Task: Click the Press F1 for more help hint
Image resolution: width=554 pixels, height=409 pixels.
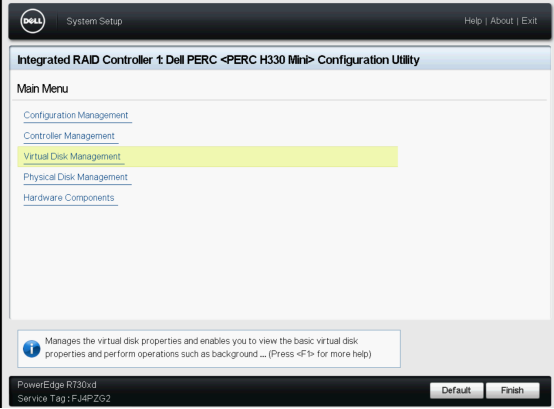Action: point(320,354)
